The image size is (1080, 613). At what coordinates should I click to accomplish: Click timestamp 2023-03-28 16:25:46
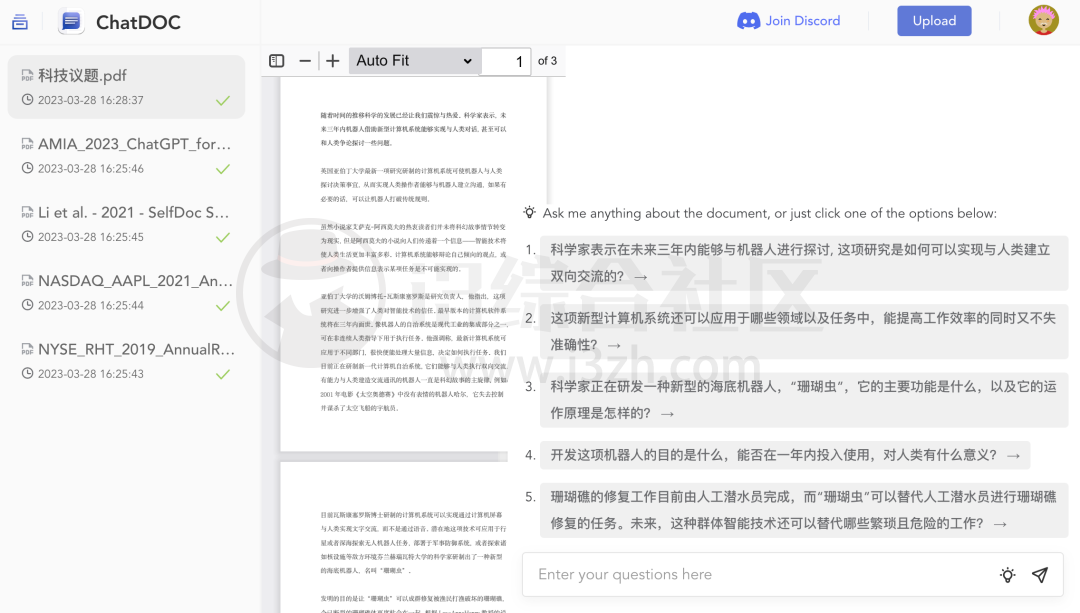pos(91,169)
